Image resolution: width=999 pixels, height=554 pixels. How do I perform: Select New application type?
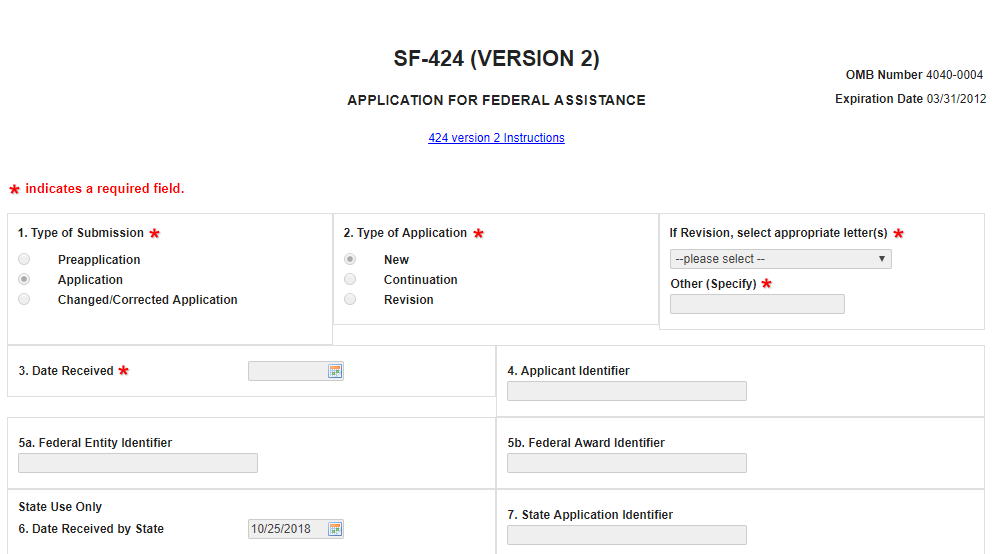pos(350,260)
